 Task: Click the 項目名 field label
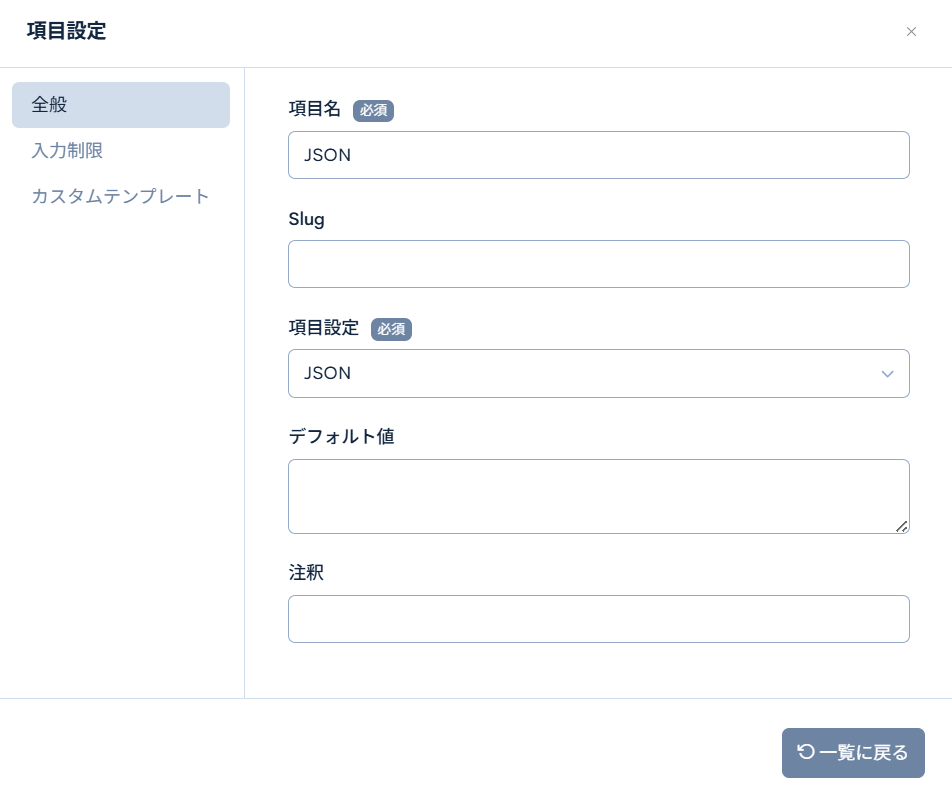(x=314, y=110)
